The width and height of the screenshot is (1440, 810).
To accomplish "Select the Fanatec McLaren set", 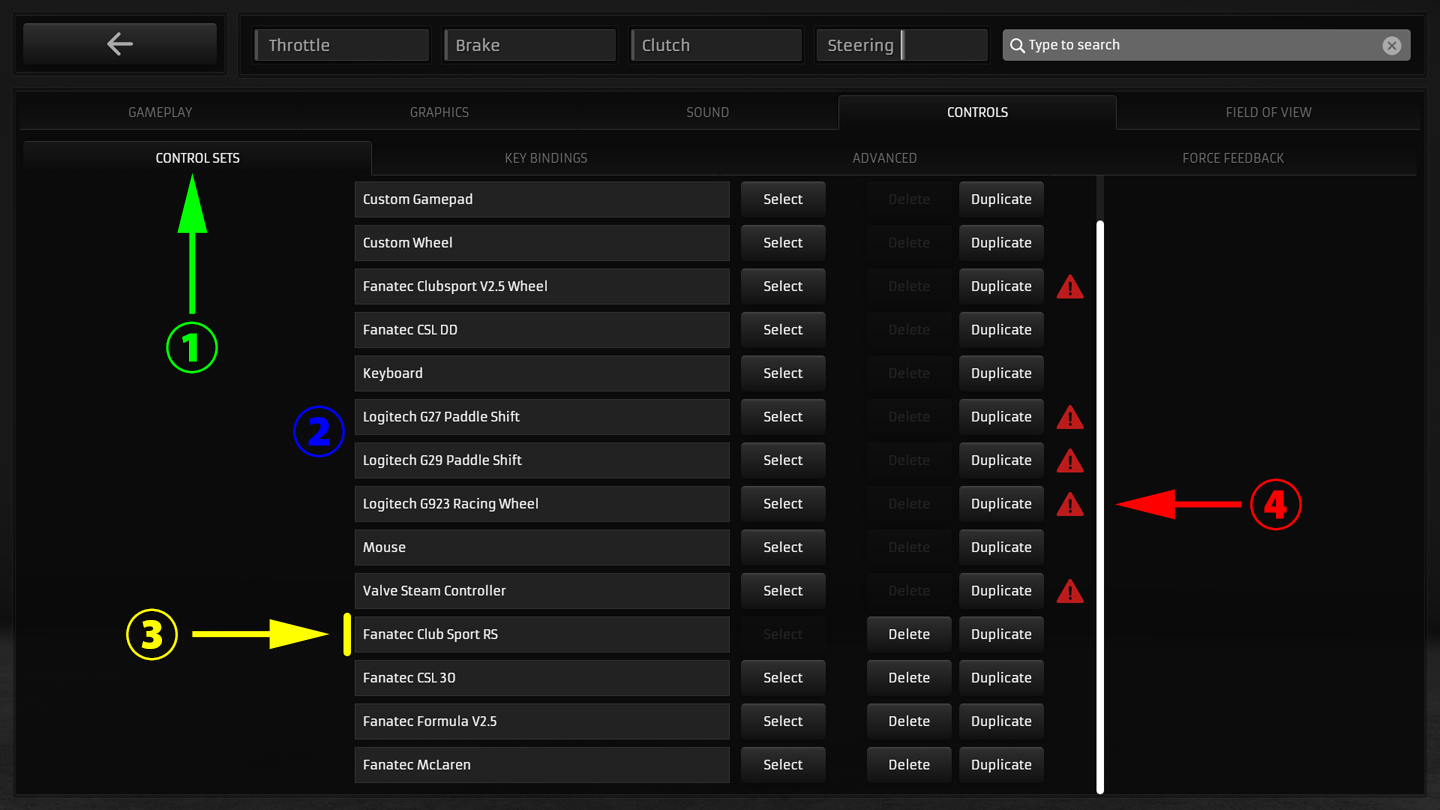I will point(783,765).
